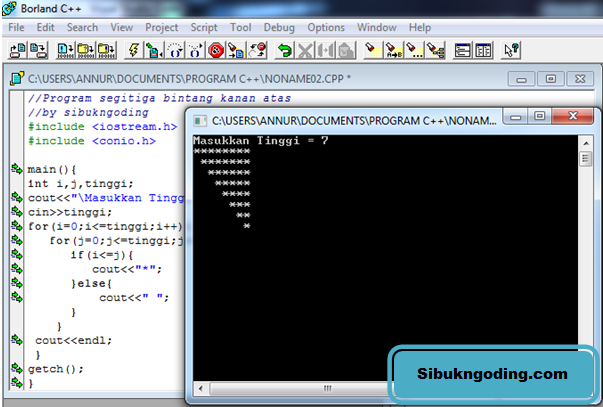
Task: Click the compile toolbar icon
Action: click(65, 50)
